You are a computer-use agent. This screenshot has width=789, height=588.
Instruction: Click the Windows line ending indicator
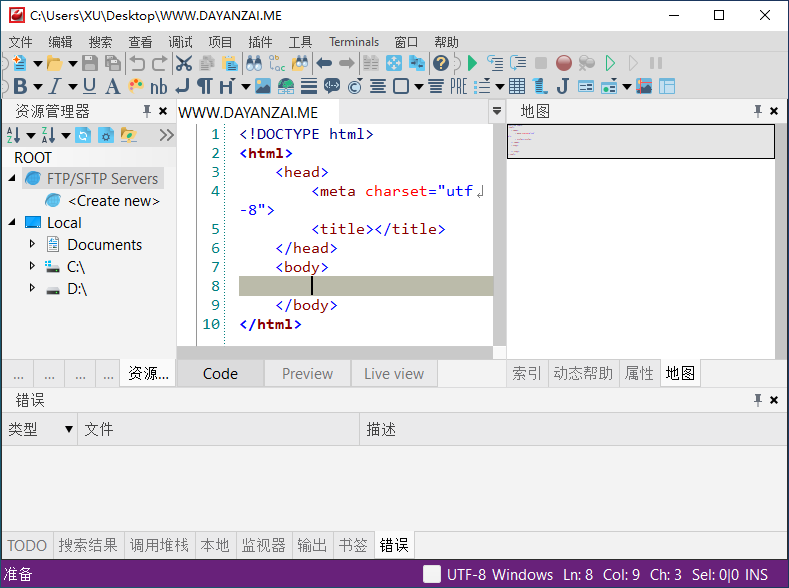click(x=522, y=574)
